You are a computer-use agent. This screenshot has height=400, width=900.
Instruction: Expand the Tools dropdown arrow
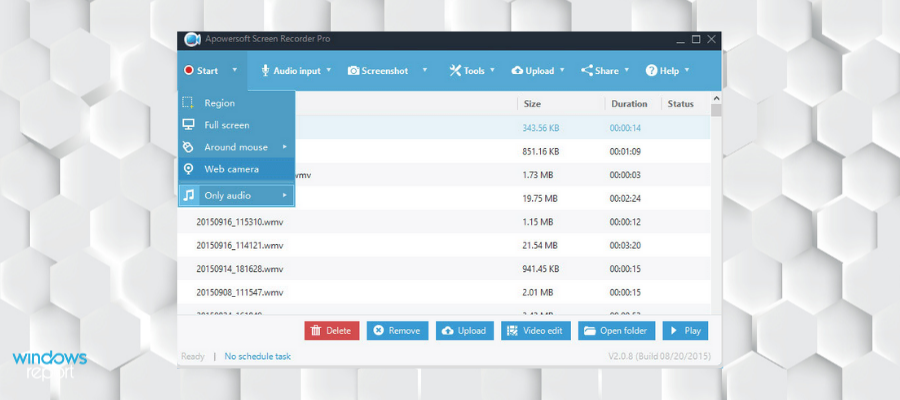coord(492,70)
